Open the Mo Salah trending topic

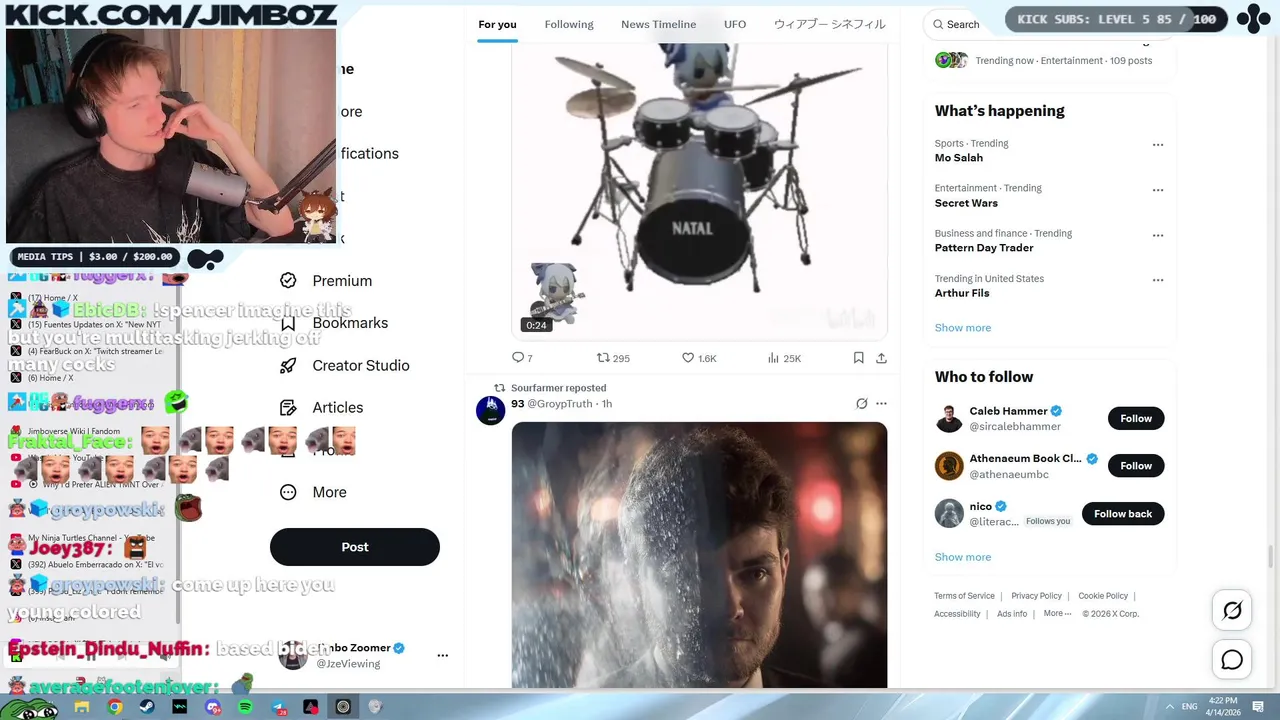959,158
